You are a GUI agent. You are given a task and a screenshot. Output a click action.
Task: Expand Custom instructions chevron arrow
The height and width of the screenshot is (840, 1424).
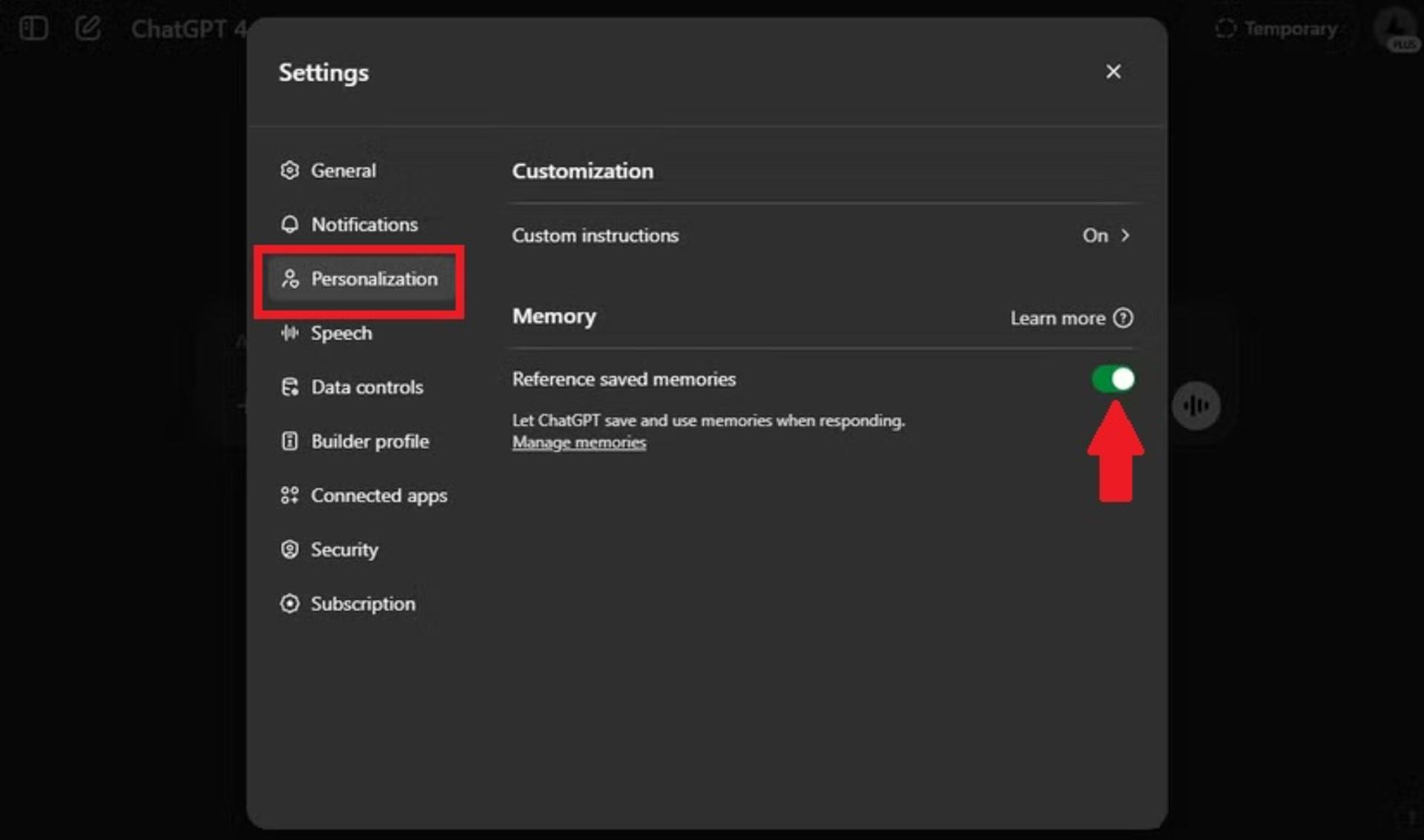tap(1125, 236)
